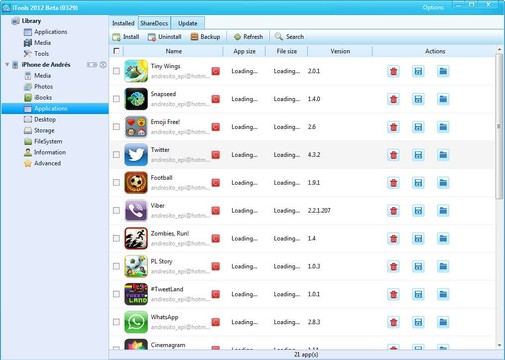Click the backup disk icon for PL Story
Viewport: 505px width, 360px height.
[418, 266]
